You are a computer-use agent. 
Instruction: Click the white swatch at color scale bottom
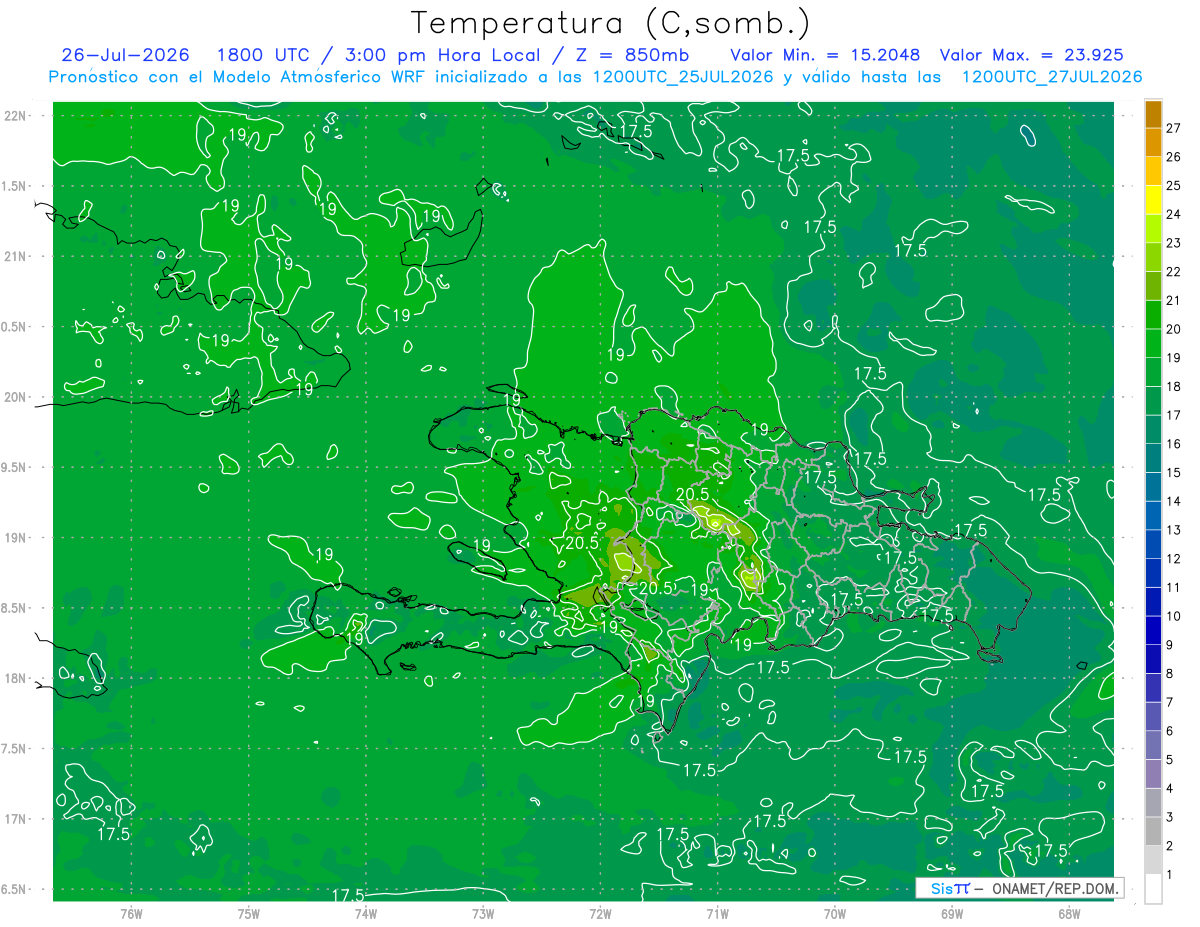(x=1153, y=889)
